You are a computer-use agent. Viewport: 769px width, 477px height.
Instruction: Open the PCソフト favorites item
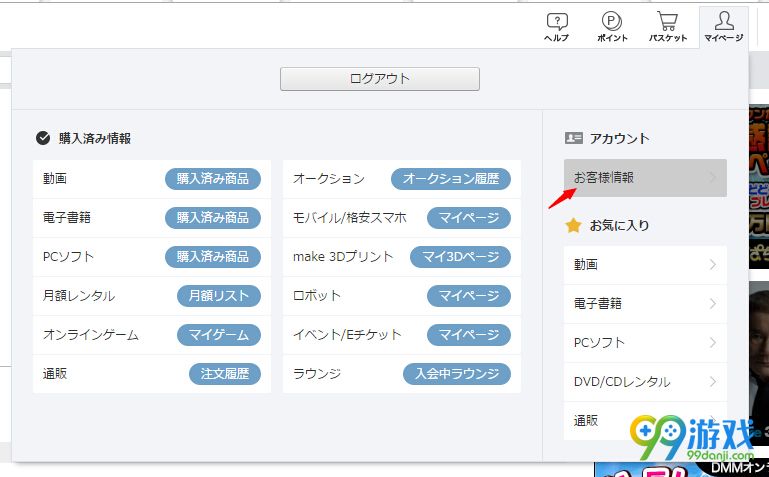[x=645, y=343]
